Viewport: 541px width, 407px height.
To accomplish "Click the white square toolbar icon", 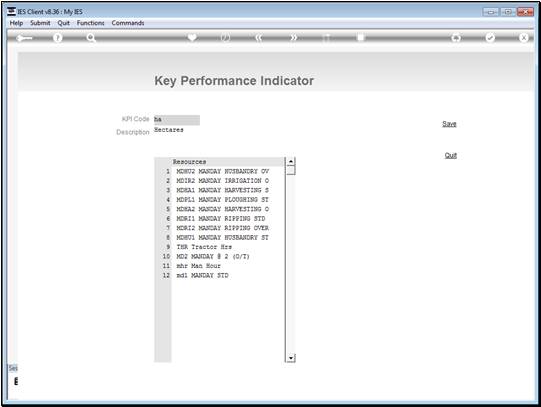I will (360, 37).
